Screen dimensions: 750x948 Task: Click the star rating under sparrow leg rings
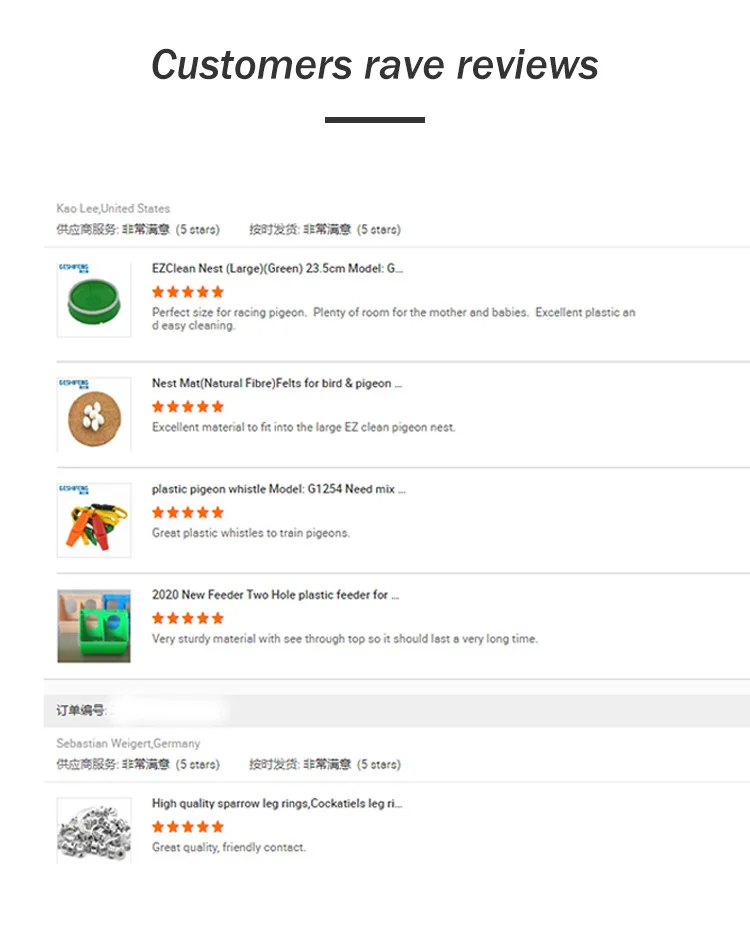coord(188,827)
